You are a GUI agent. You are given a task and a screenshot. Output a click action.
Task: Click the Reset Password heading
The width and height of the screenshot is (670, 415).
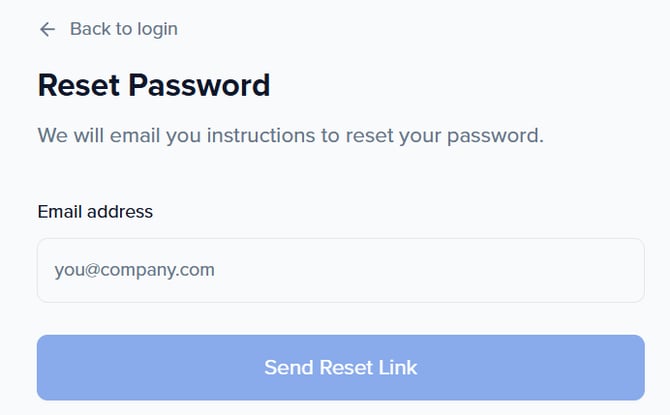pos(154,85)
